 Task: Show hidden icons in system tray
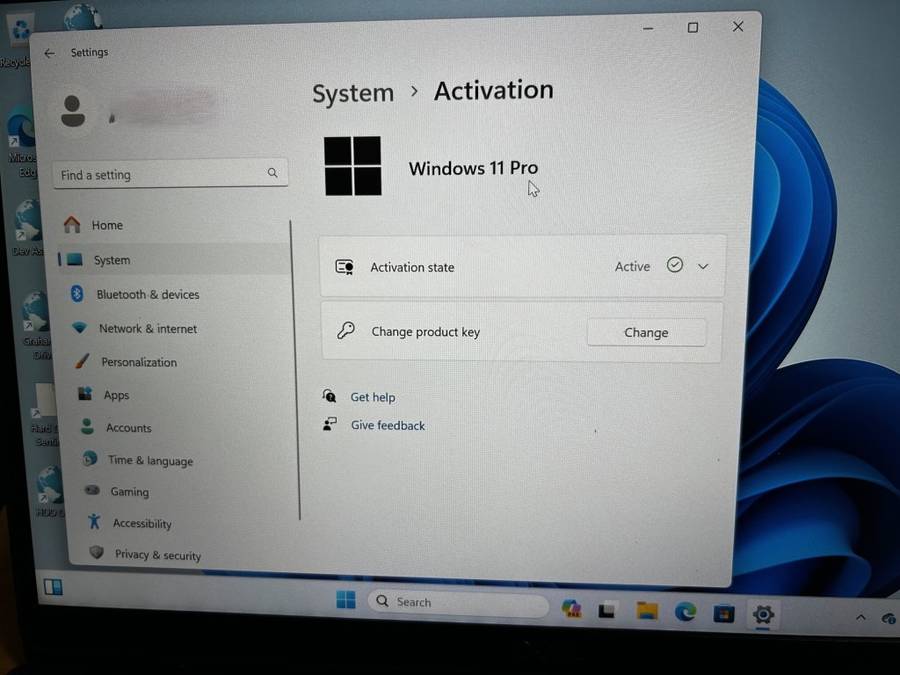click(860, 618)
